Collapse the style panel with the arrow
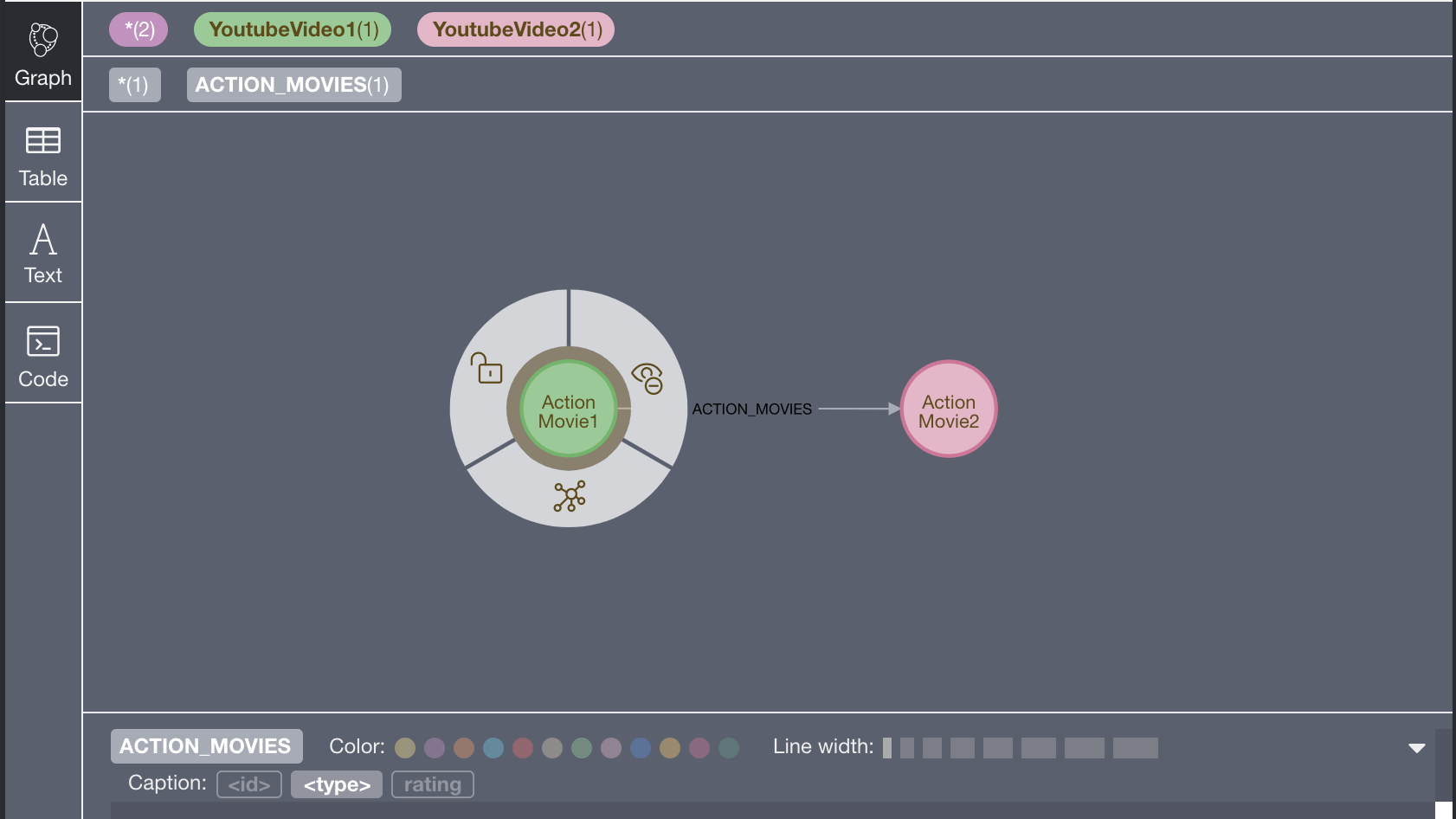Image resolution: width=1456 pixels, height=819 pixels. [x=1416, y=748]
